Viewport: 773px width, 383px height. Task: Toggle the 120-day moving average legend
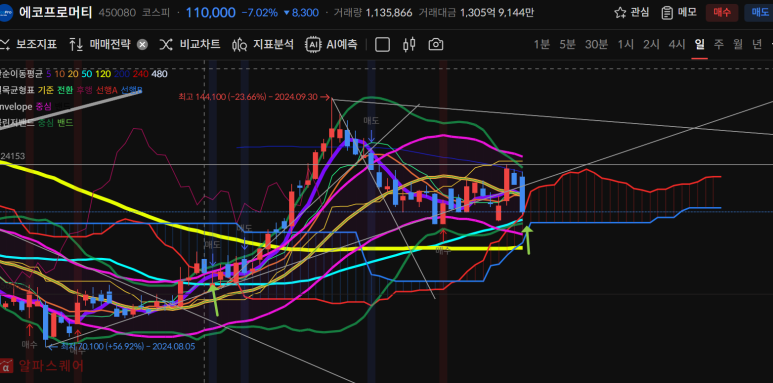tap(103, 74)
